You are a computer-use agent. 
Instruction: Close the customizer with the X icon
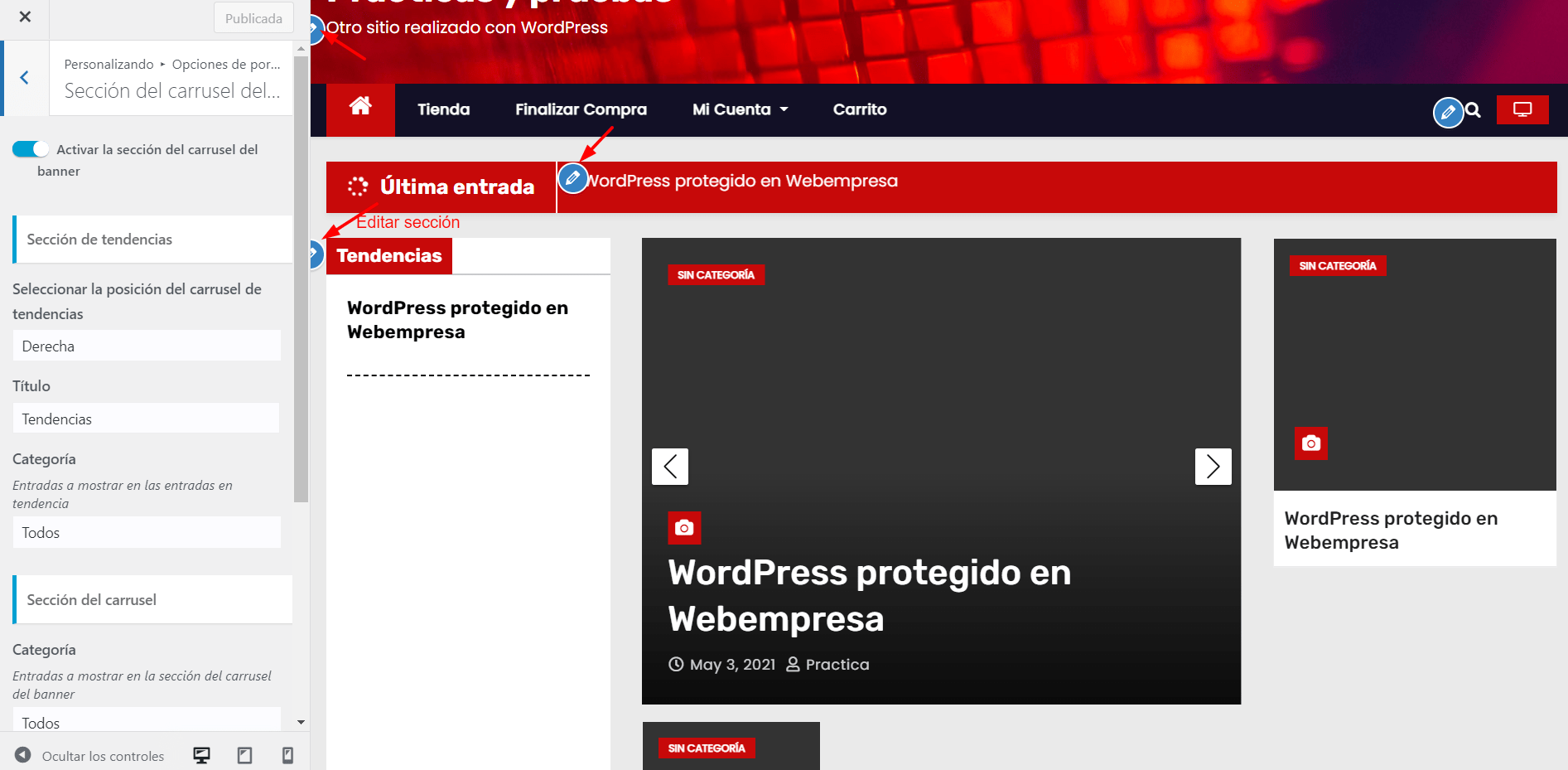tap(25, 17)
